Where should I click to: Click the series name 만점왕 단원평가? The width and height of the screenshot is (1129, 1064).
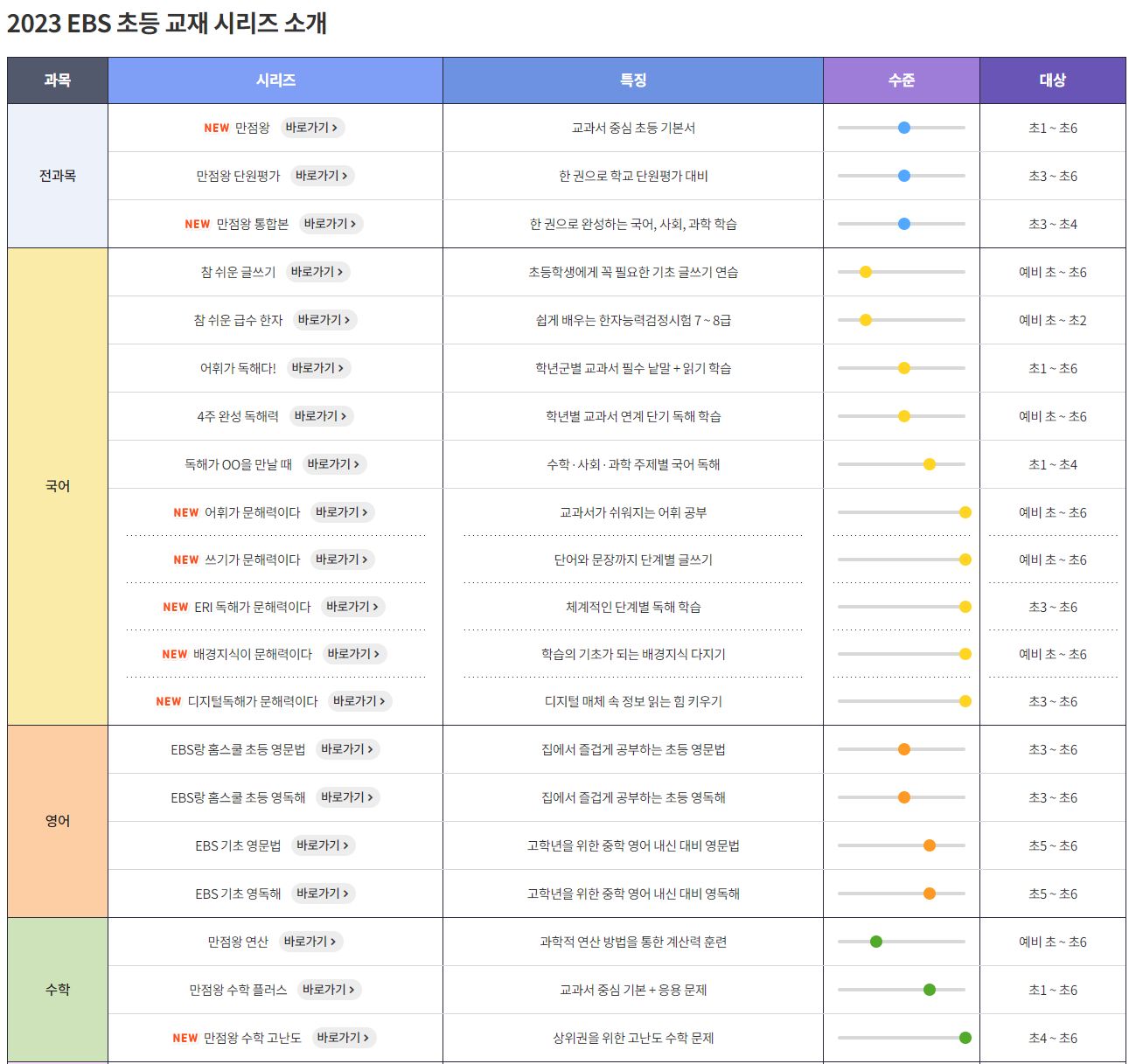tap(238, 176)
